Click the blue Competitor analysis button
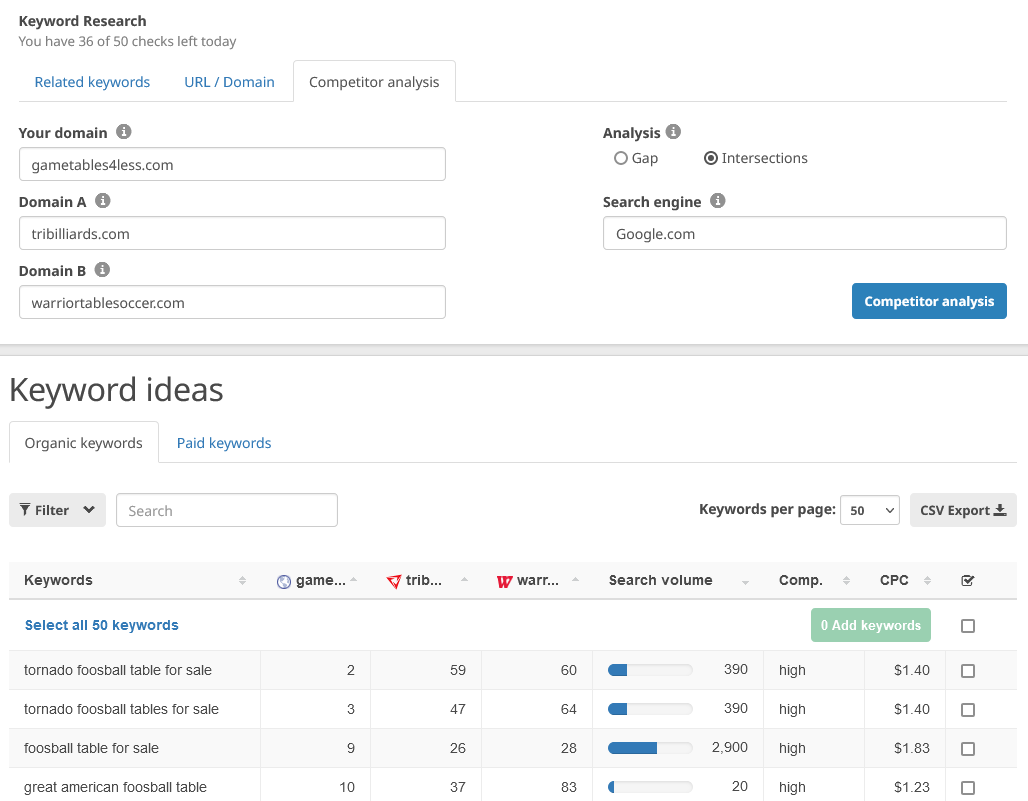The width and height of the screenshot is (1028, 801). pyautogui.click(x=929, y=301)
